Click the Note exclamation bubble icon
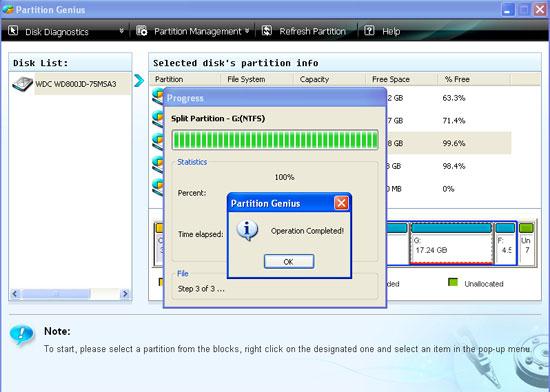Image resolution: width=550 pixels, height=392 pixels. 22,334
